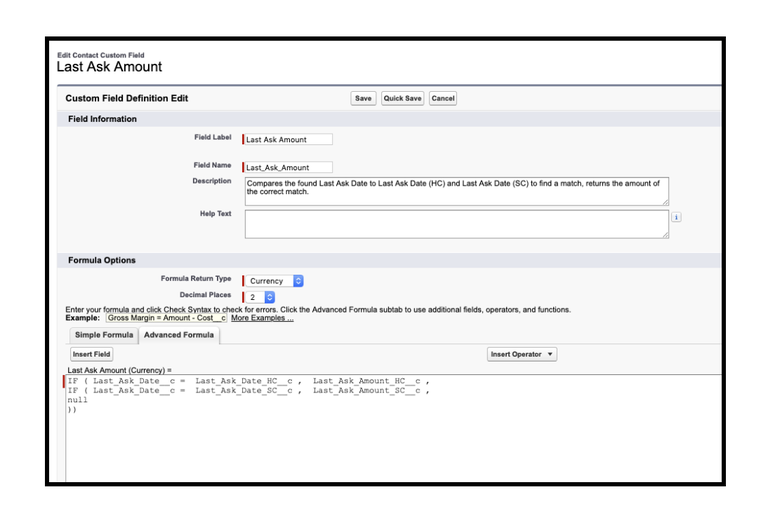Click the 'Gross Margin = Amount - Cost__c' example
768x513 pixels.
pos(166,318)
